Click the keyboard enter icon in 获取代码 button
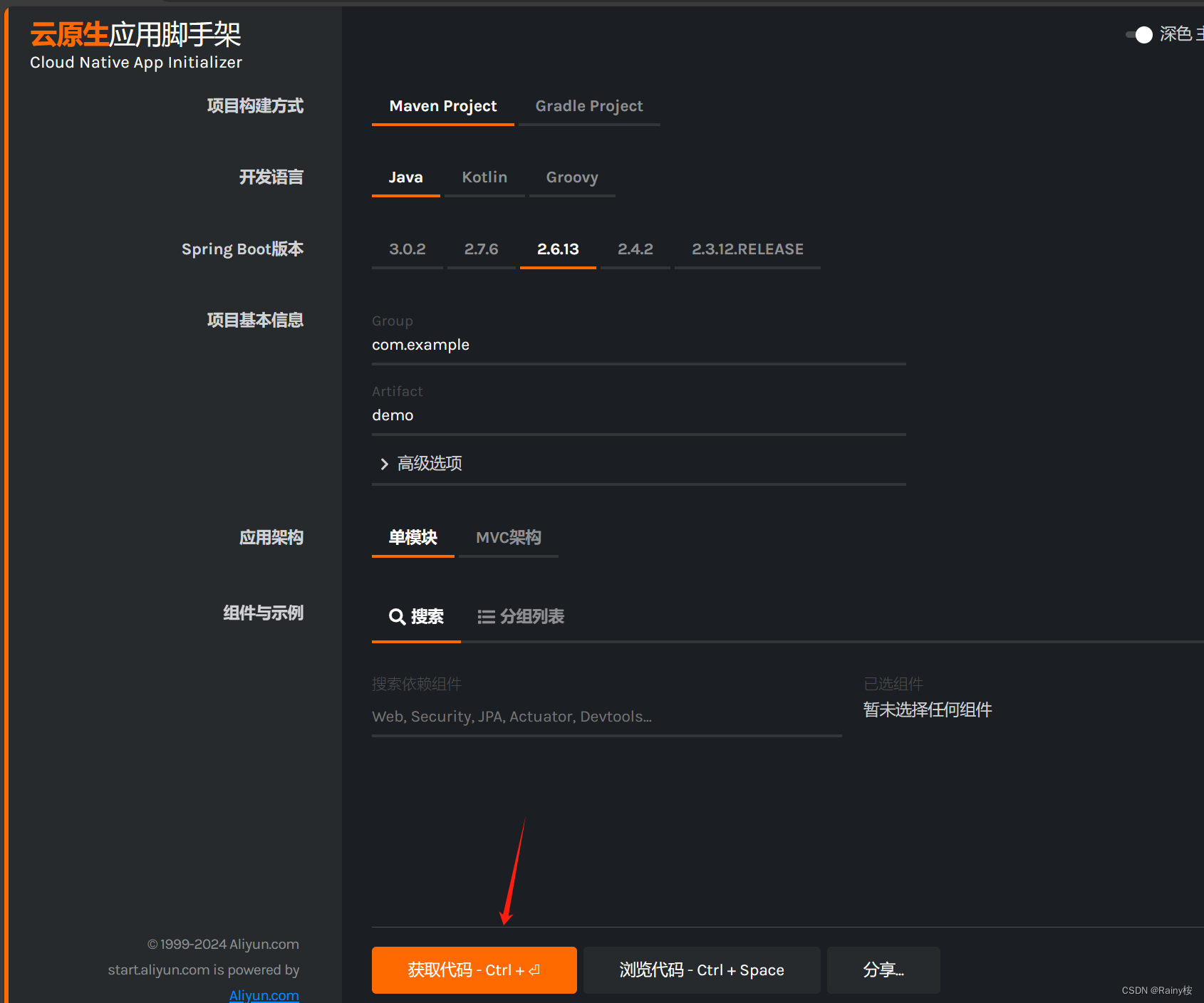 [x=535, y=970]
